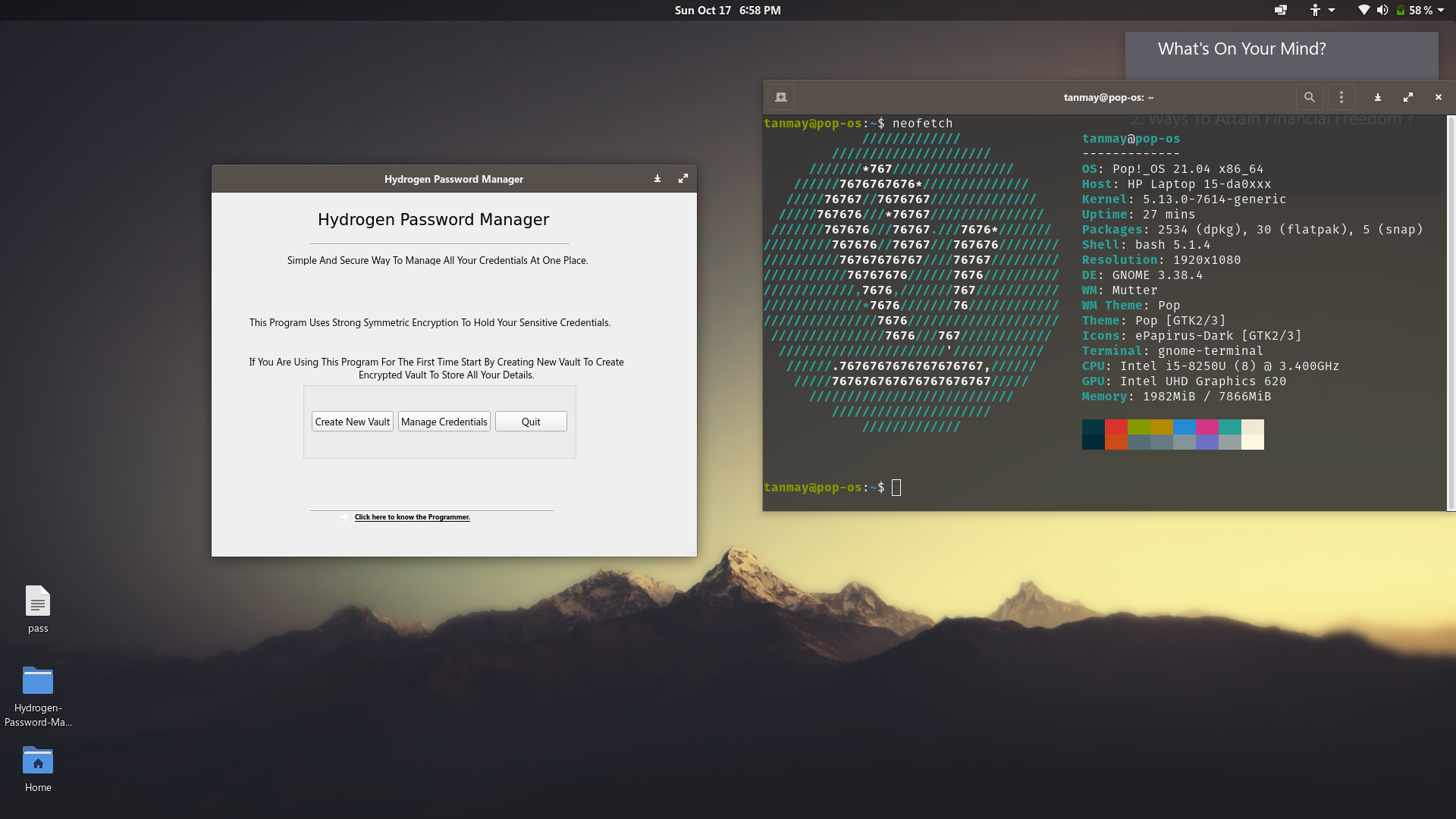The height and width of the screenshot is (819, 1456).
Task: Click Create New Vault button
Action: 352,422
